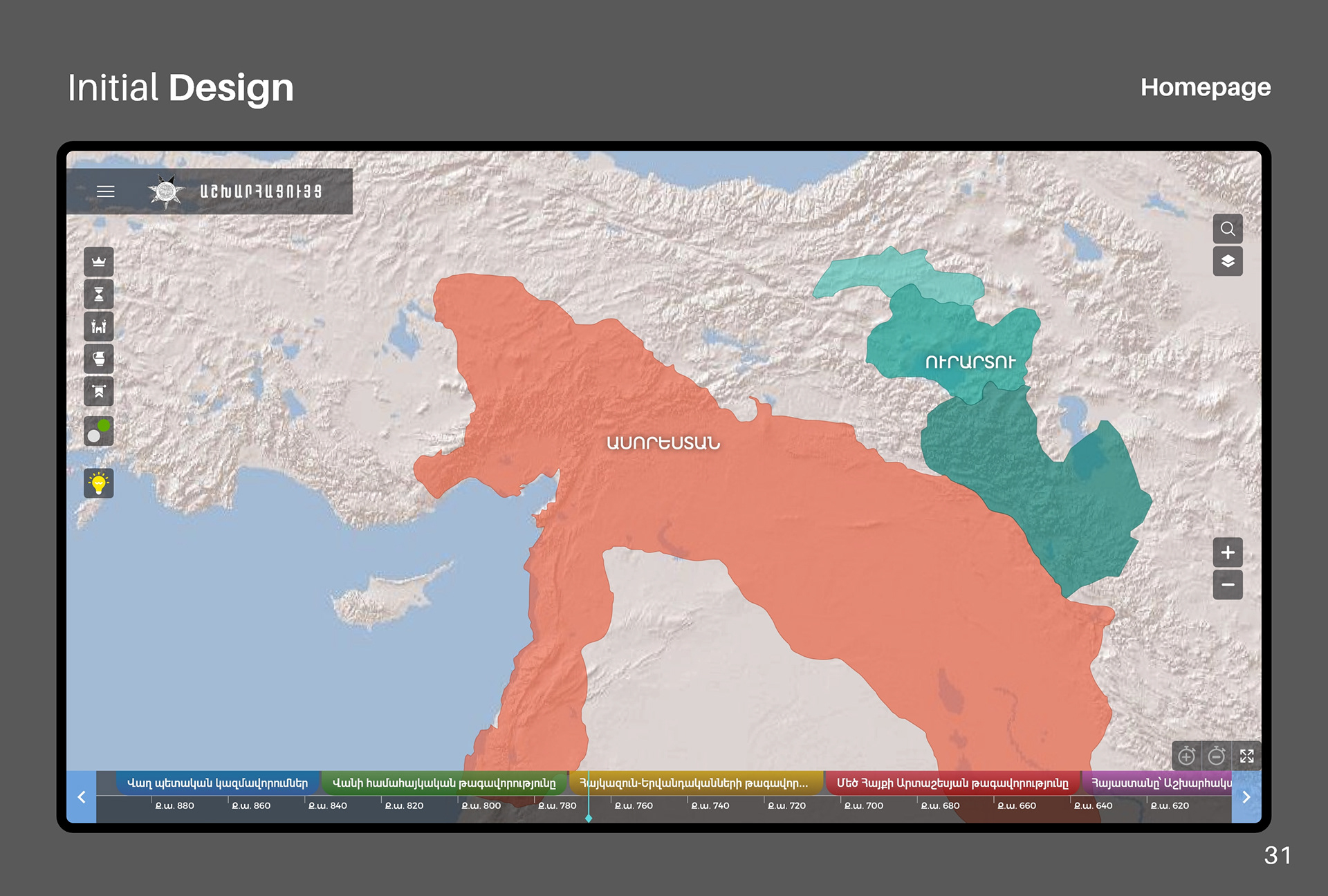Viewport: 1328px width, 896px height.
Task: Open the hamburger menu
Action: coord(105,192)
